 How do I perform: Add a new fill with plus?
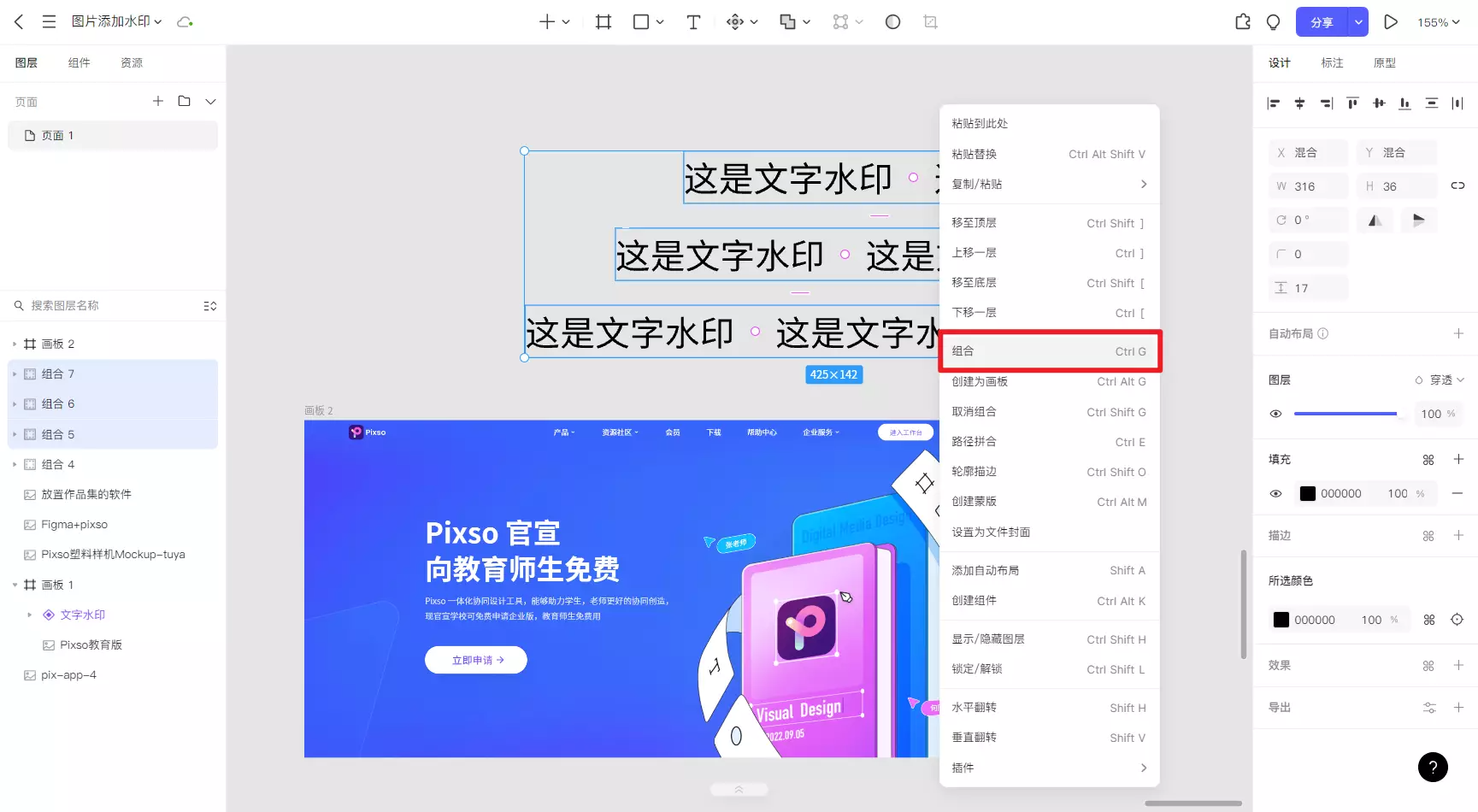(1458, 460)
